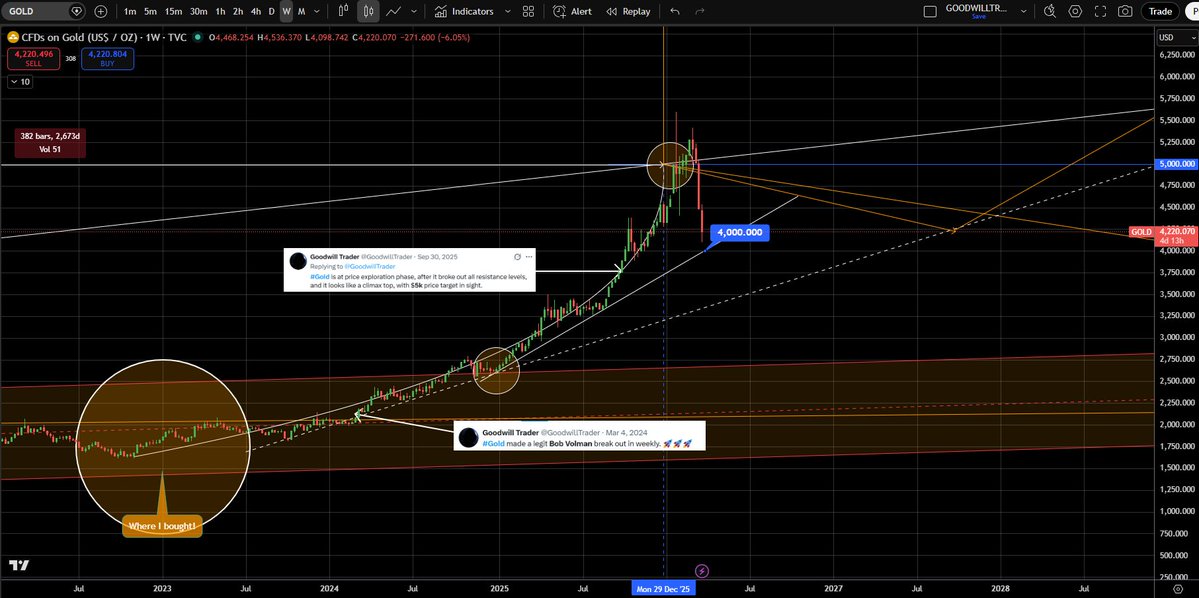This screenshot has width=1199, height=598.
Task: Open chart settings hexagon icon
Action: tap(1075, 11)
